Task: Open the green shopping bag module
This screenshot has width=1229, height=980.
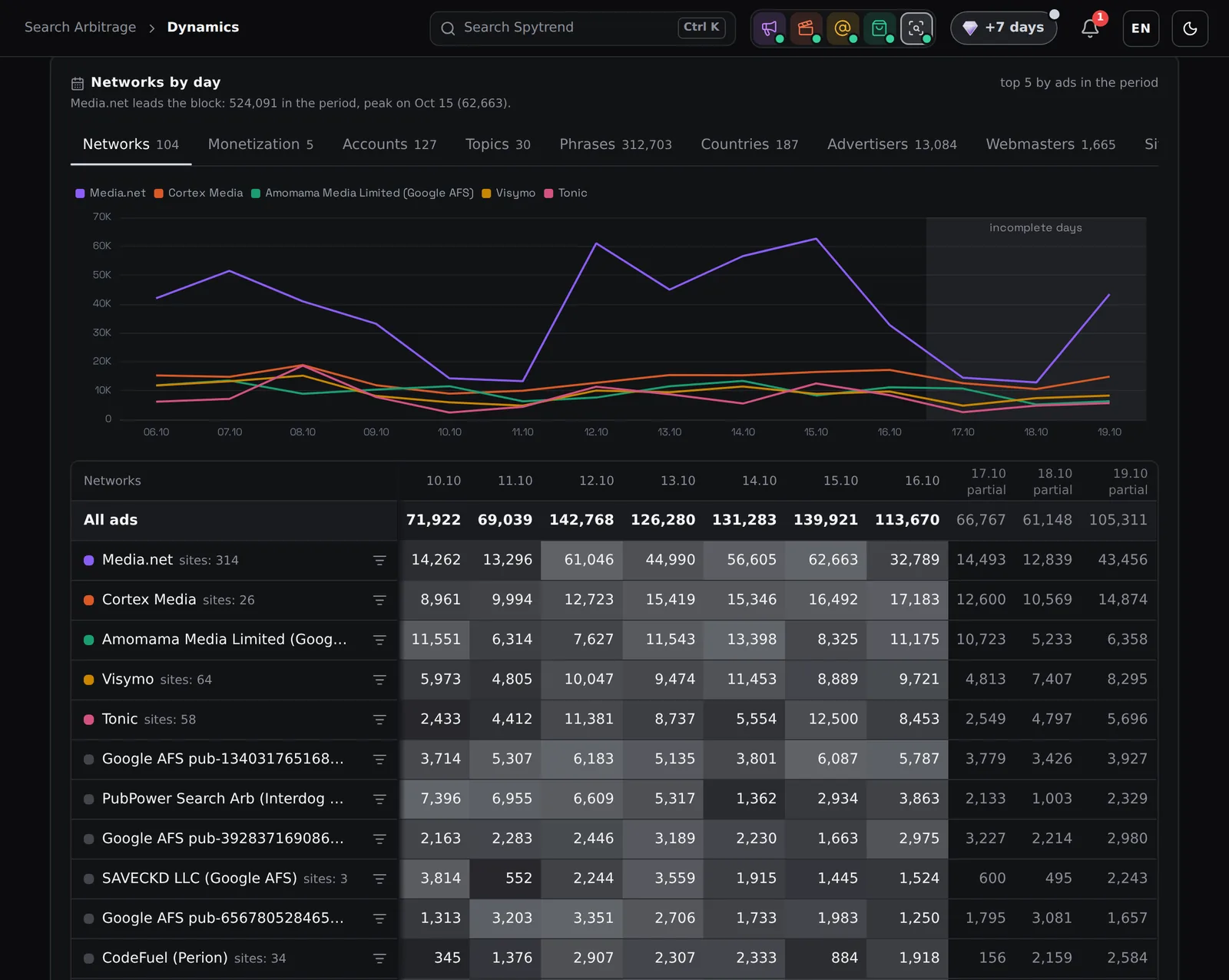Action: point(880,28)
